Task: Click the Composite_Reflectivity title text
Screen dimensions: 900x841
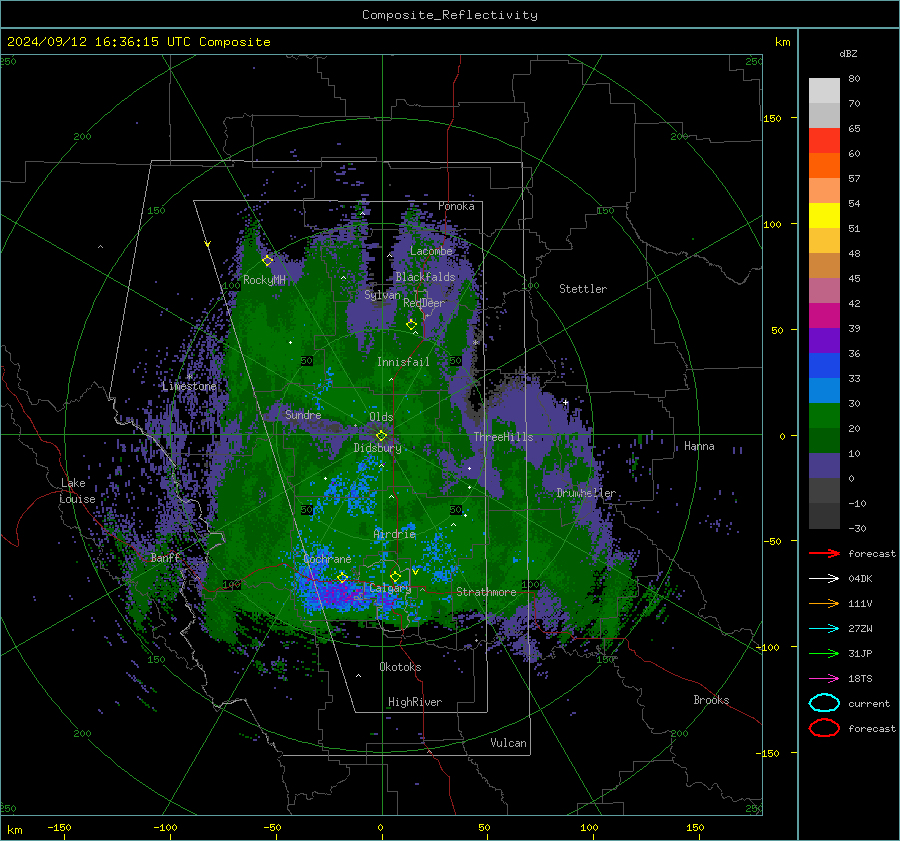Action: coord(450,15)
